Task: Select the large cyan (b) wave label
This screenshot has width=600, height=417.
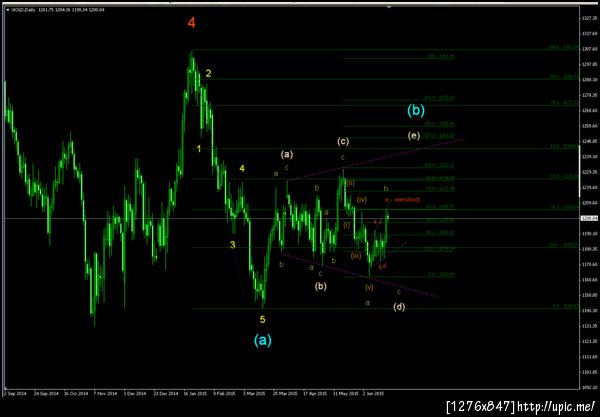Action: (x=416, y=111)
